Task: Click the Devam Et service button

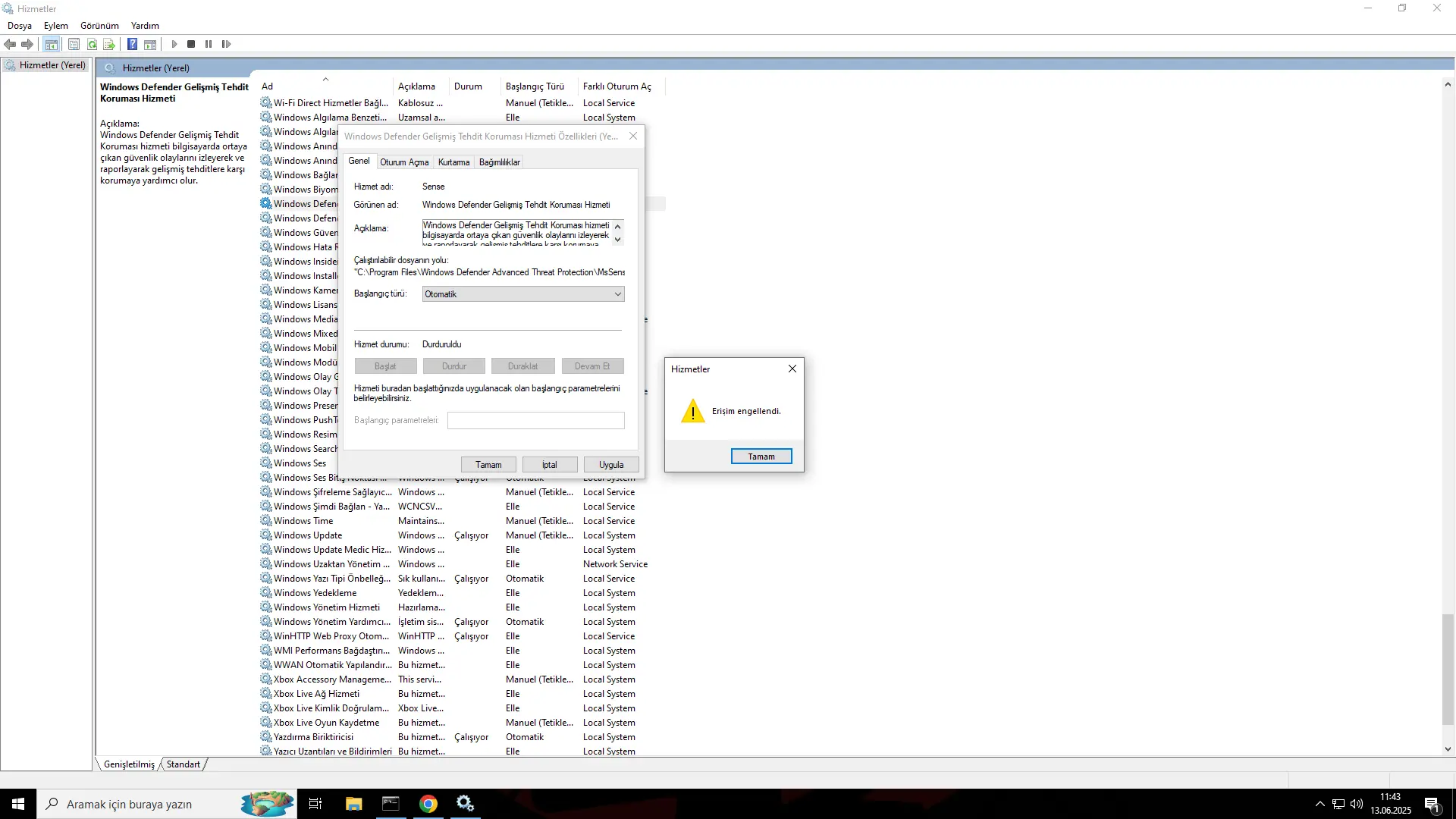Action: pos(592,366)
